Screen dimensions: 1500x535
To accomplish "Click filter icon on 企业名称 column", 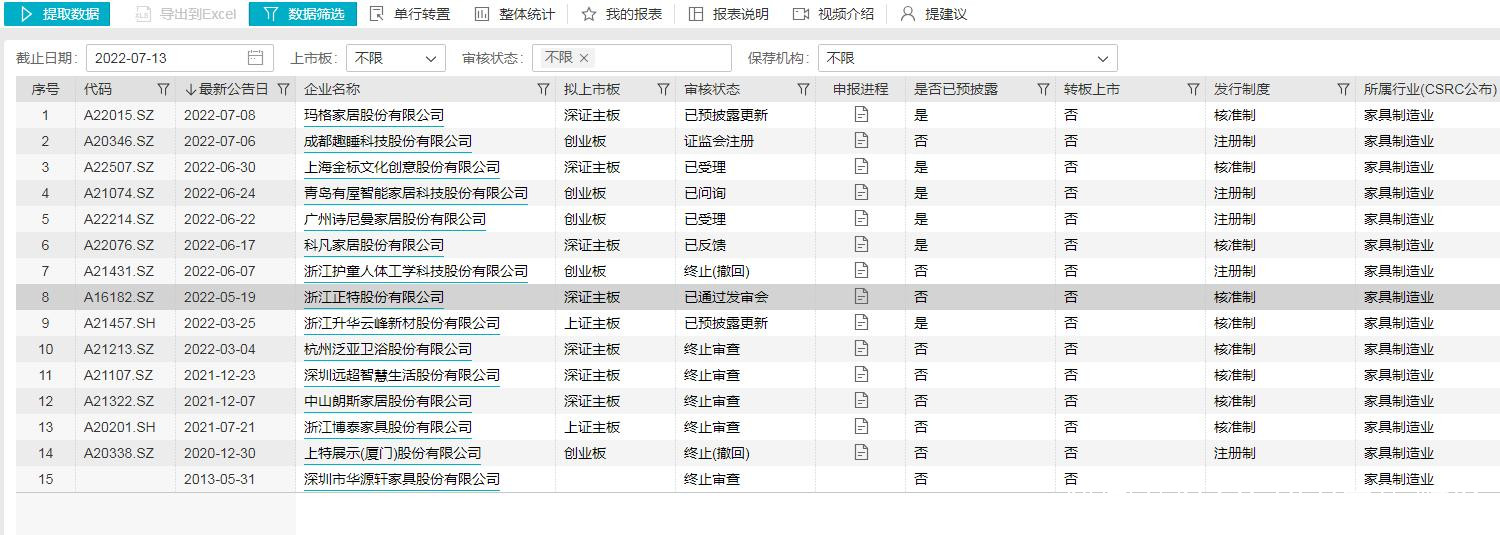I will 543,89.
